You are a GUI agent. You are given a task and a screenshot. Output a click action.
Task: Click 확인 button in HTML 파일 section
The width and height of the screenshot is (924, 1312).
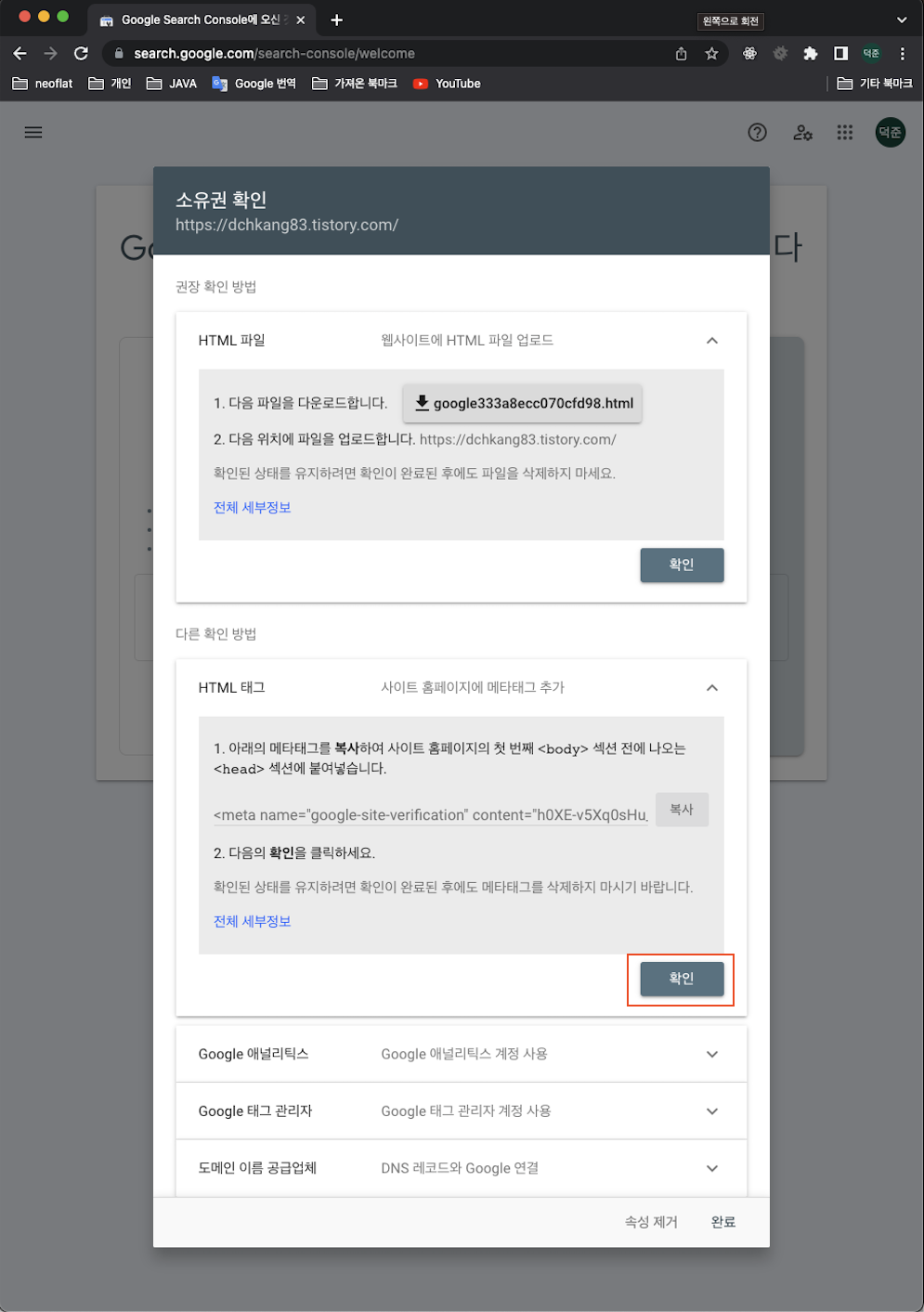pyautogui.click(x=682, y=565)
